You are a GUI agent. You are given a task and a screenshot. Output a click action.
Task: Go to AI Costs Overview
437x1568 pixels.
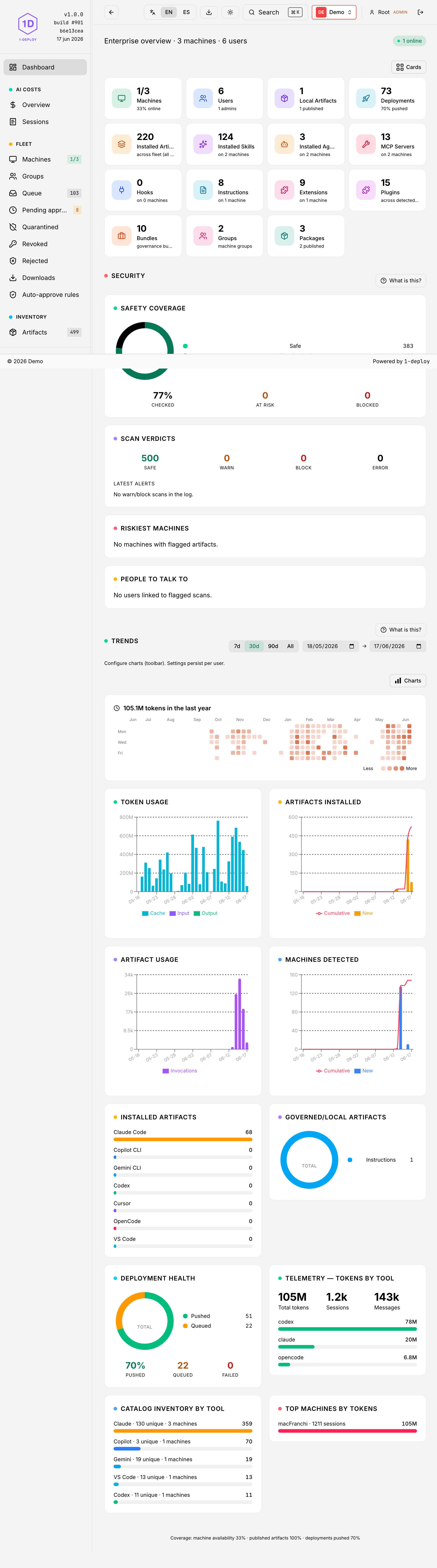(x=45, y=105)
